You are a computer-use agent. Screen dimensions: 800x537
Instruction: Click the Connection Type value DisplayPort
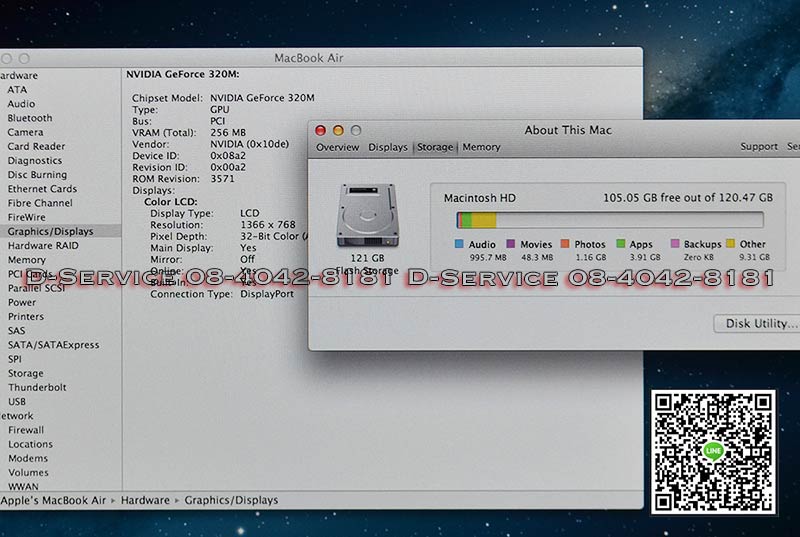click(x=267, y=294)
